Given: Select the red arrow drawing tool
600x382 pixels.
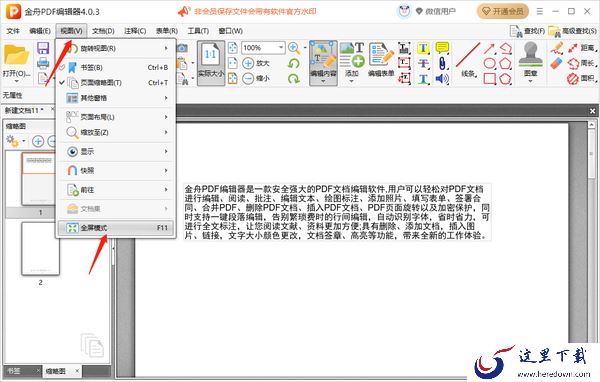Looking at the screenshot, I should tap(489, 48).
